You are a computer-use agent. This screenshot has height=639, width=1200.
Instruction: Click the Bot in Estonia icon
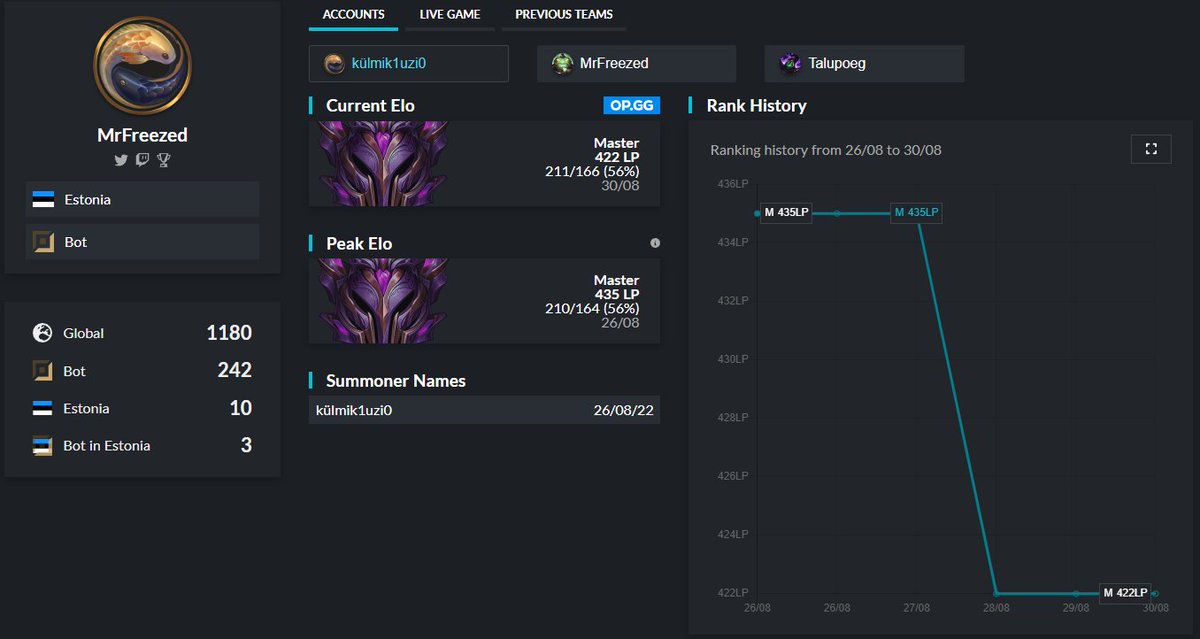42,446
